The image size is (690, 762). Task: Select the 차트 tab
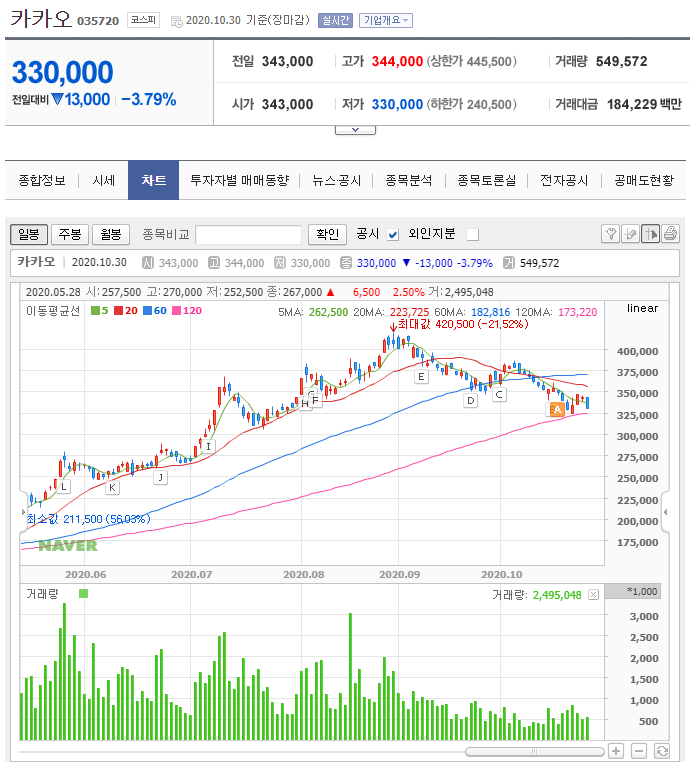point(154,180)
